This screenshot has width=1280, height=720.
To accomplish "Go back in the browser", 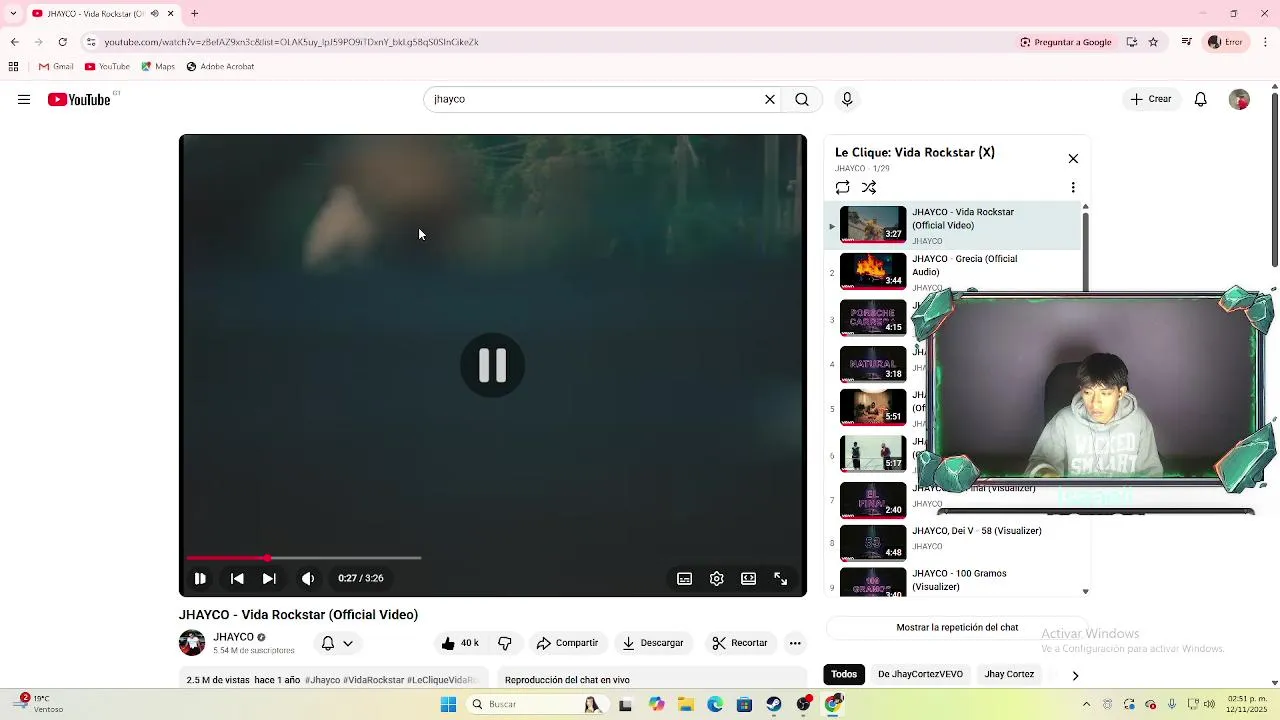I will pos(14,42).
